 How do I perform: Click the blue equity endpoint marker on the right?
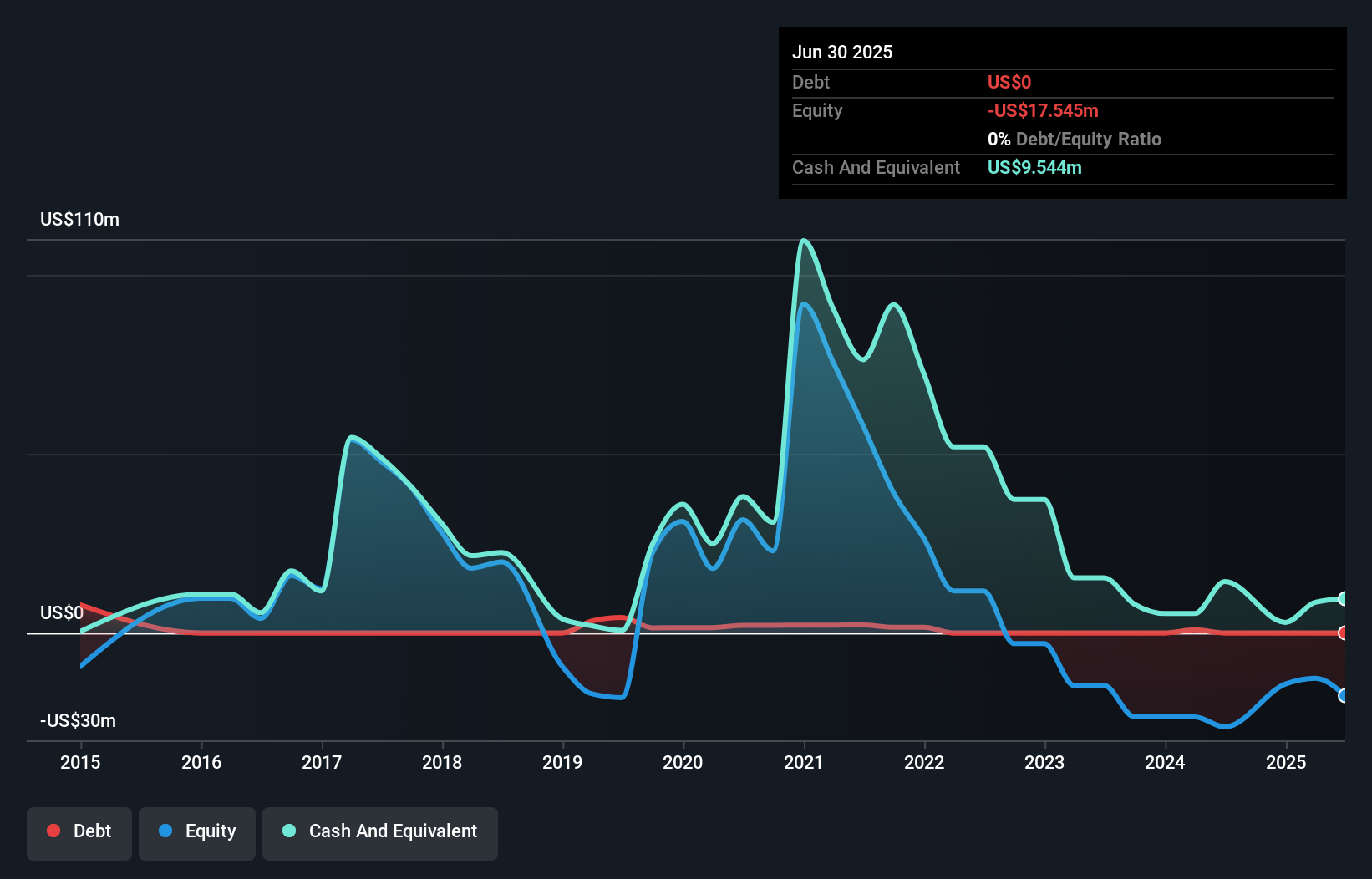[x=1343, y=695]
